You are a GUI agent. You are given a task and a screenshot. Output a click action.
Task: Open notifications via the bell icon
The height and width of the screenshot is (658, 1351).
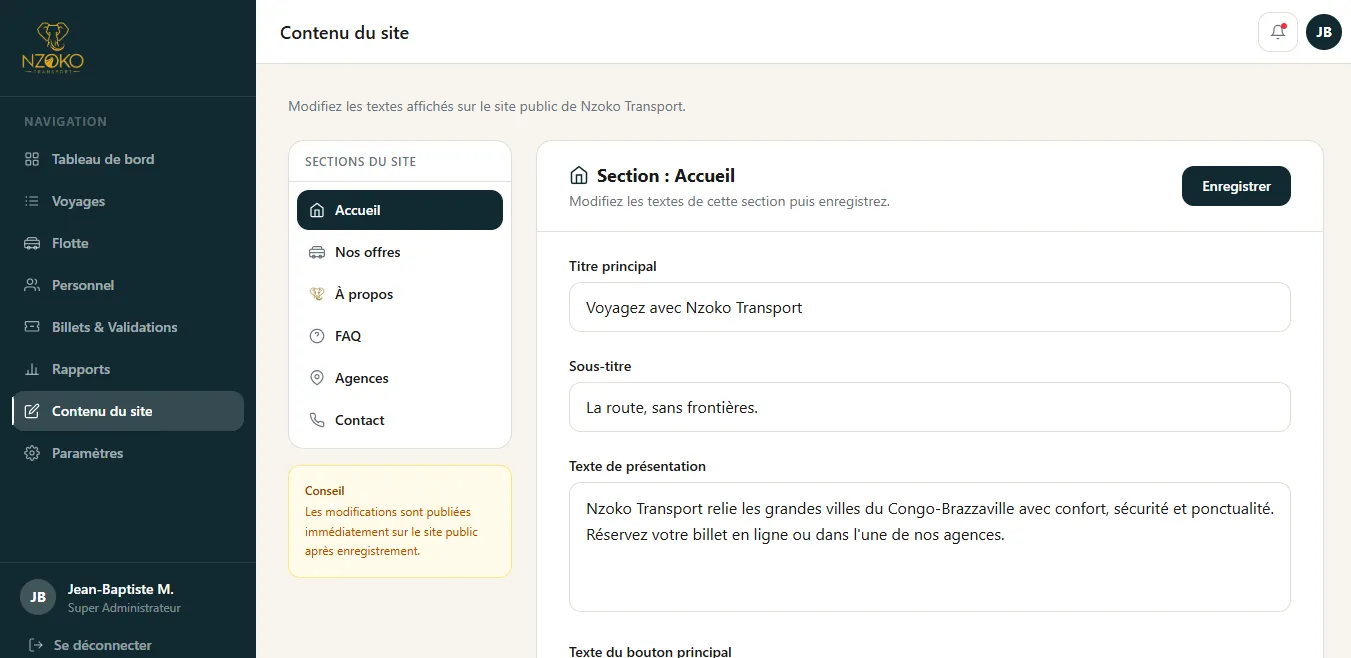[x=1278, y=32]
